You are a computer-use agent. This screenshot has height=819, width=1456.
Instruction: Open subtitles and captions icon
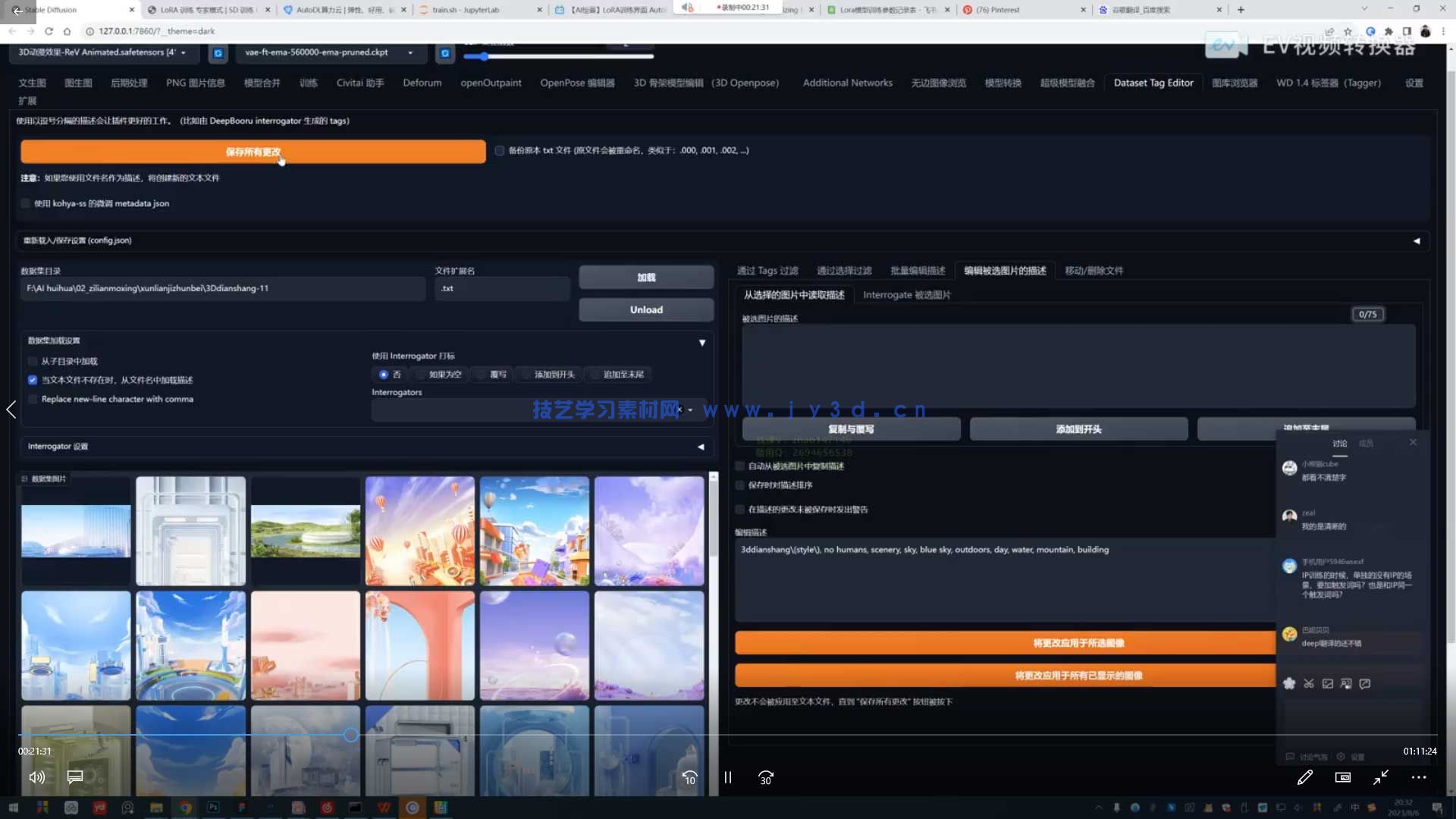point(75,777)
